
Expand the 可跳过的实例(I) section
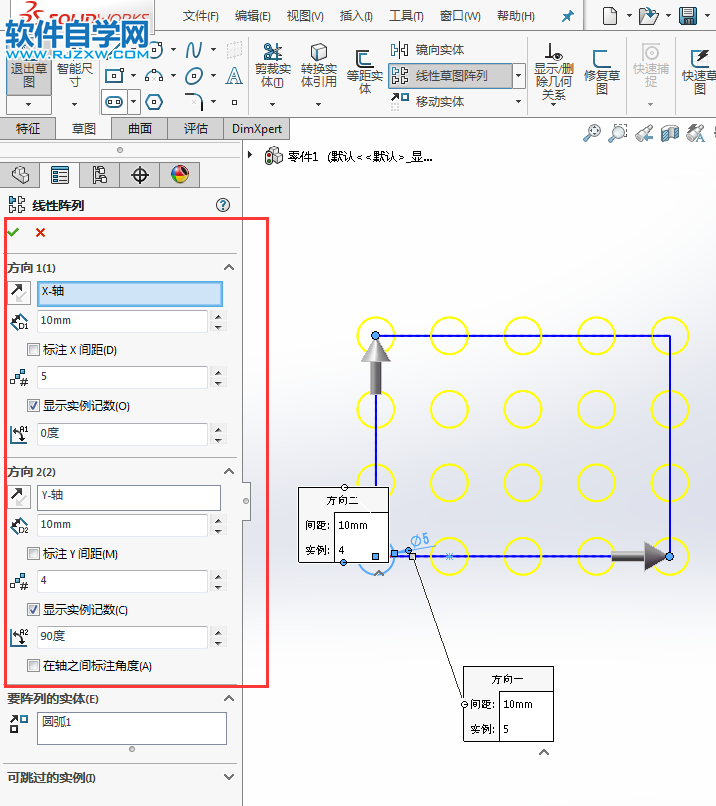[x=229, y=777]
